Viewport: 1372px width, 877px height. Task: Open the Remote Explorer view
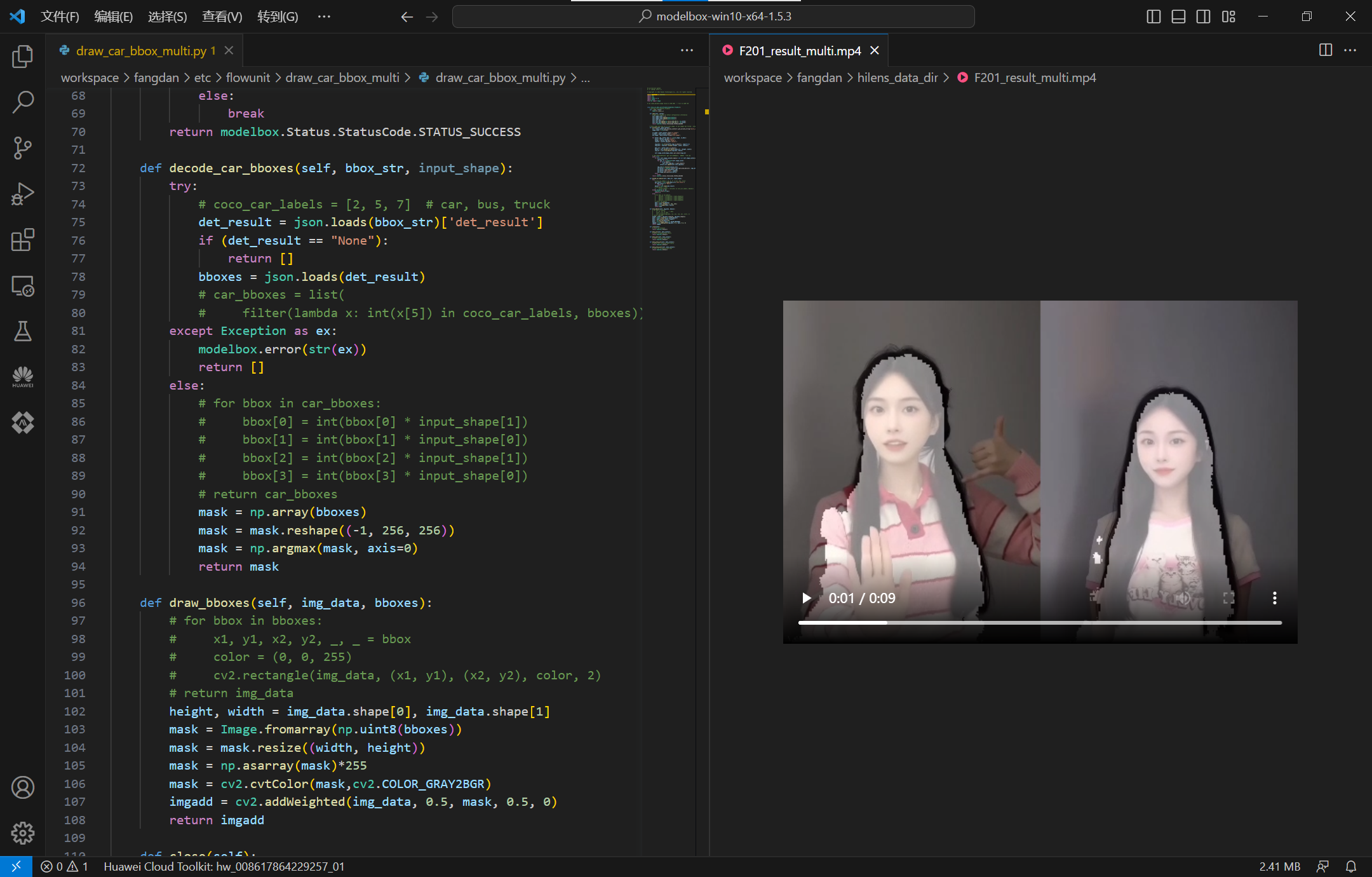tap(23, 286)
